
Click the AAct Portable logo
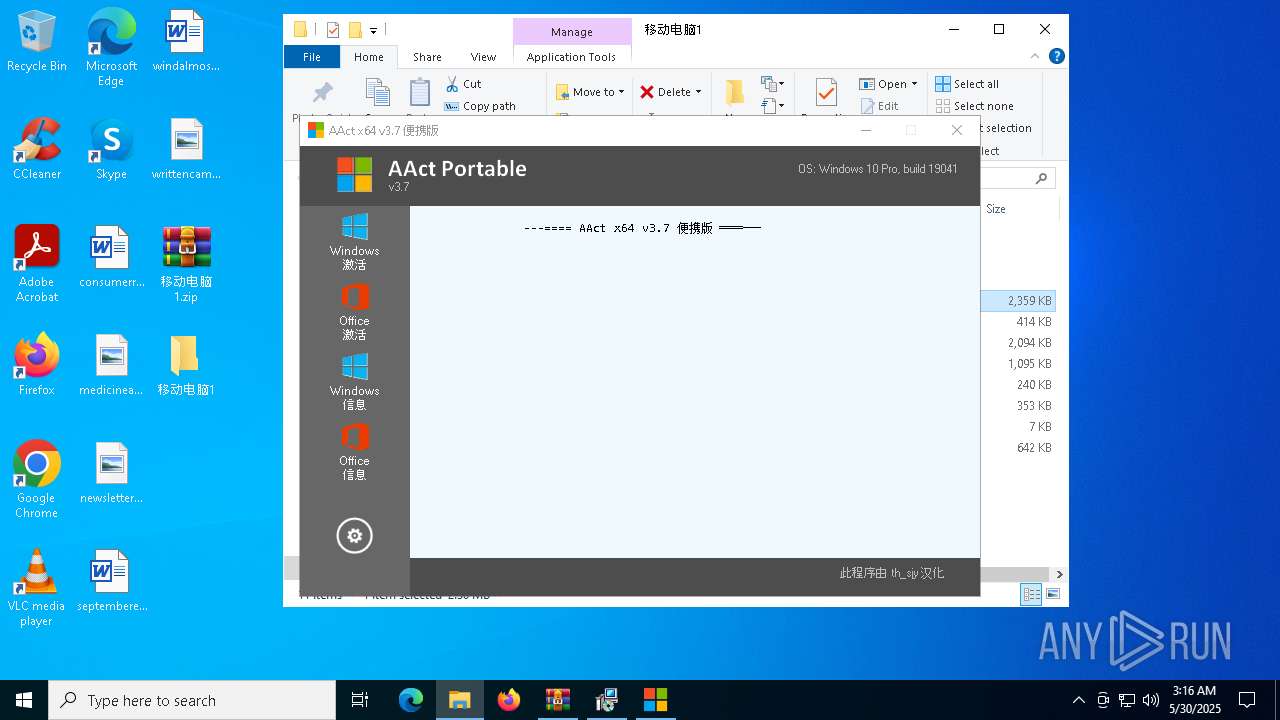pyautogui.click(x=354, y=175)
